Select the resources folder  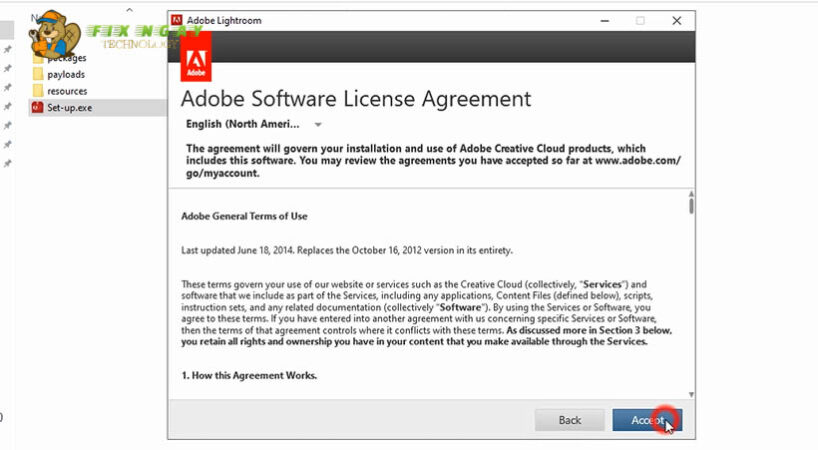(67, 91)
